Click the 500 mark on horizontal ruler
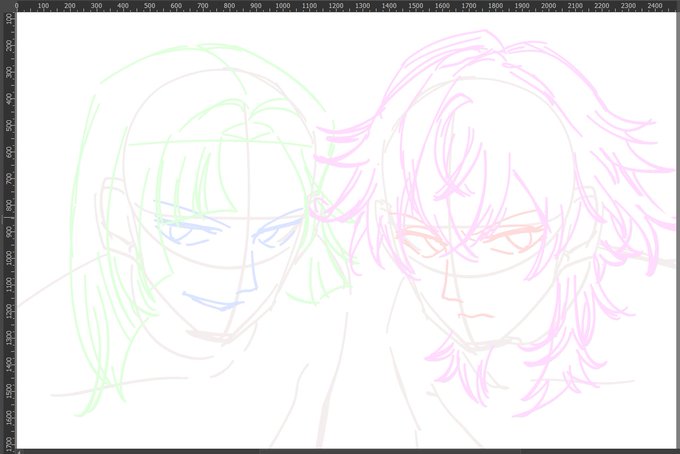 150,6
